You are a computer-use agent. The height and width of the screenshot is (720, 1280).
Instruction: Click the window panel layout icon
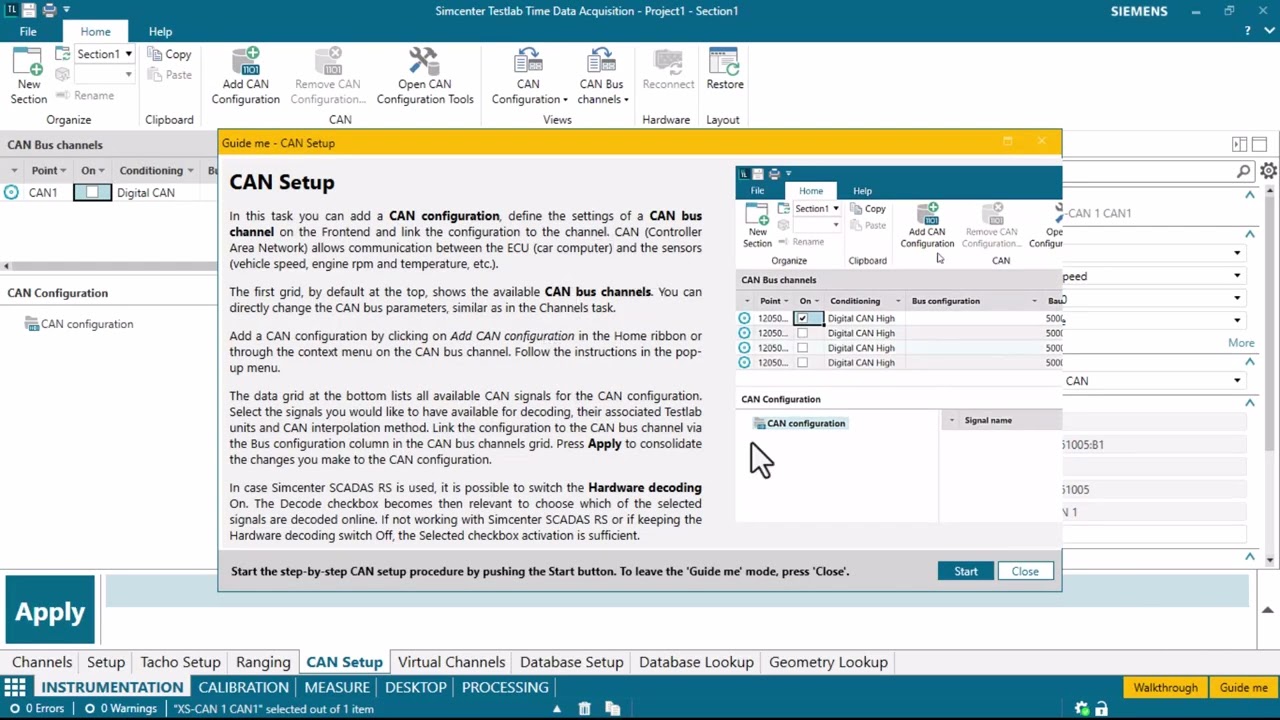(x=1259, y=144)
